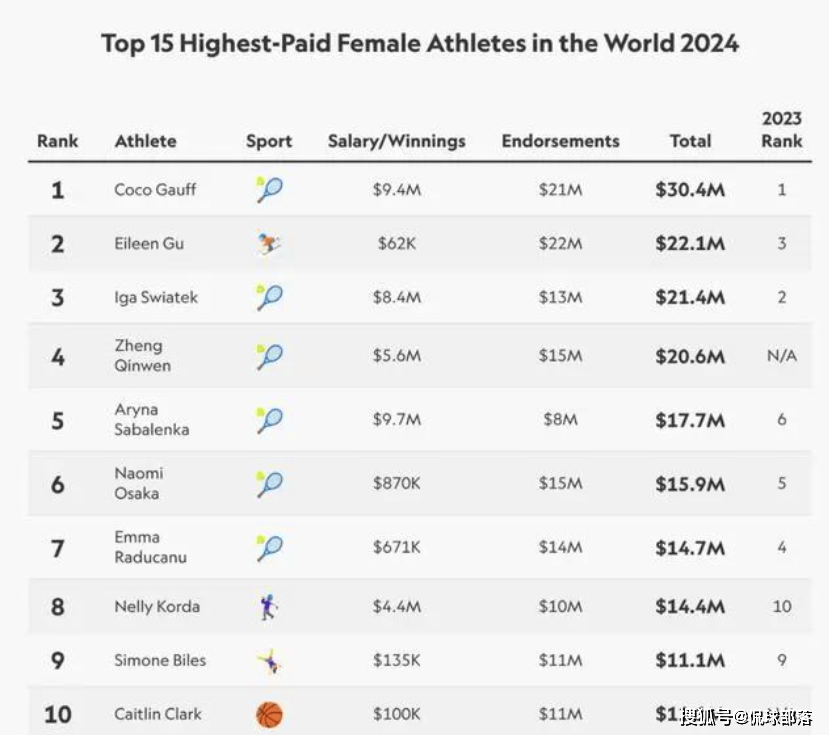Click the Endorsements column header

tap(560, 141)
